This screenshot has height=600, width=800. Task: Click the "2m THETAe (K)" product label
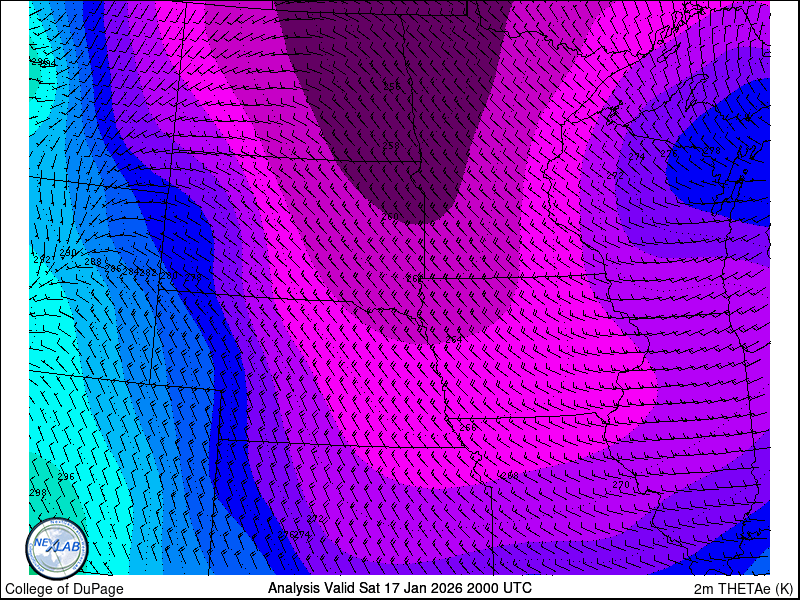744,589
